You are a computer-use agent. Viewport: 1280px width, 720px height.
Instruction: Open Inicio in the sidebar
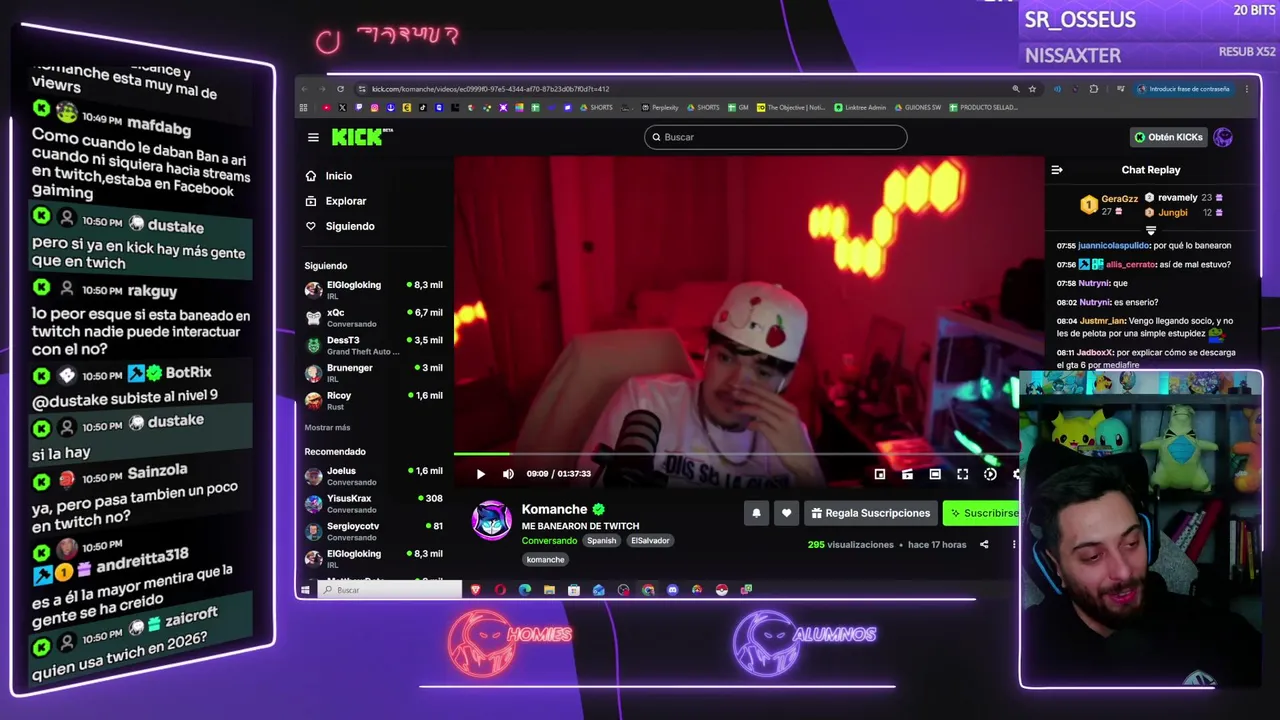click(339, 176)
